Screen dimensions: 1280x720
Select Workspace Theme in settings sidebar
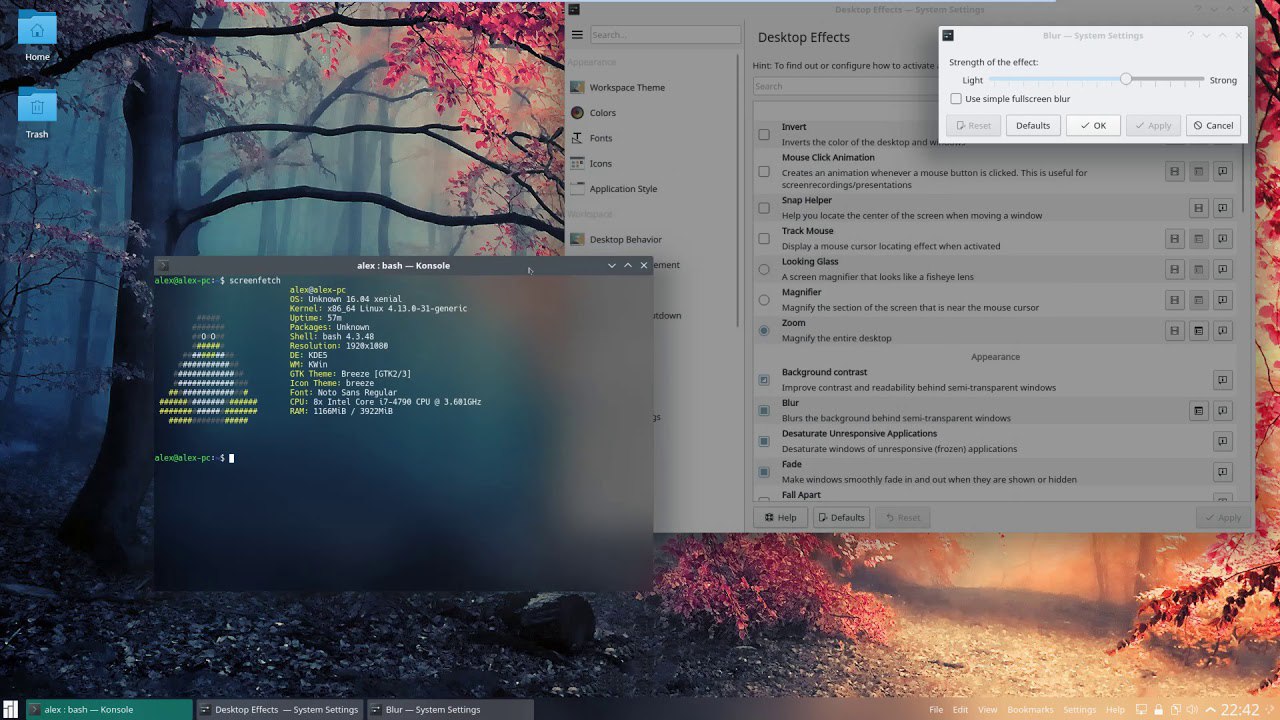tap(653, 87)
